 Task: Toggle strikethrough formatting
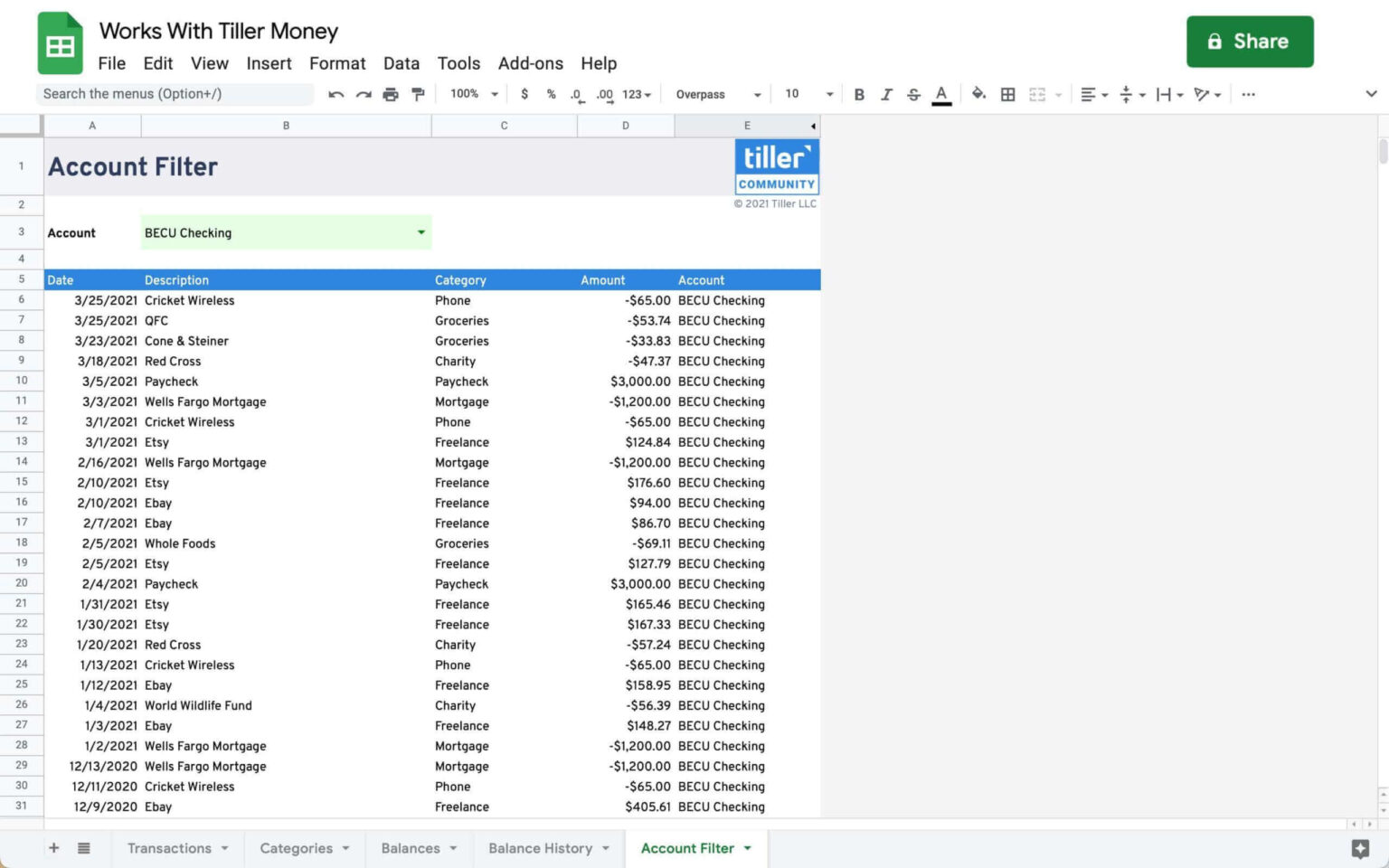tap(913, 93)
